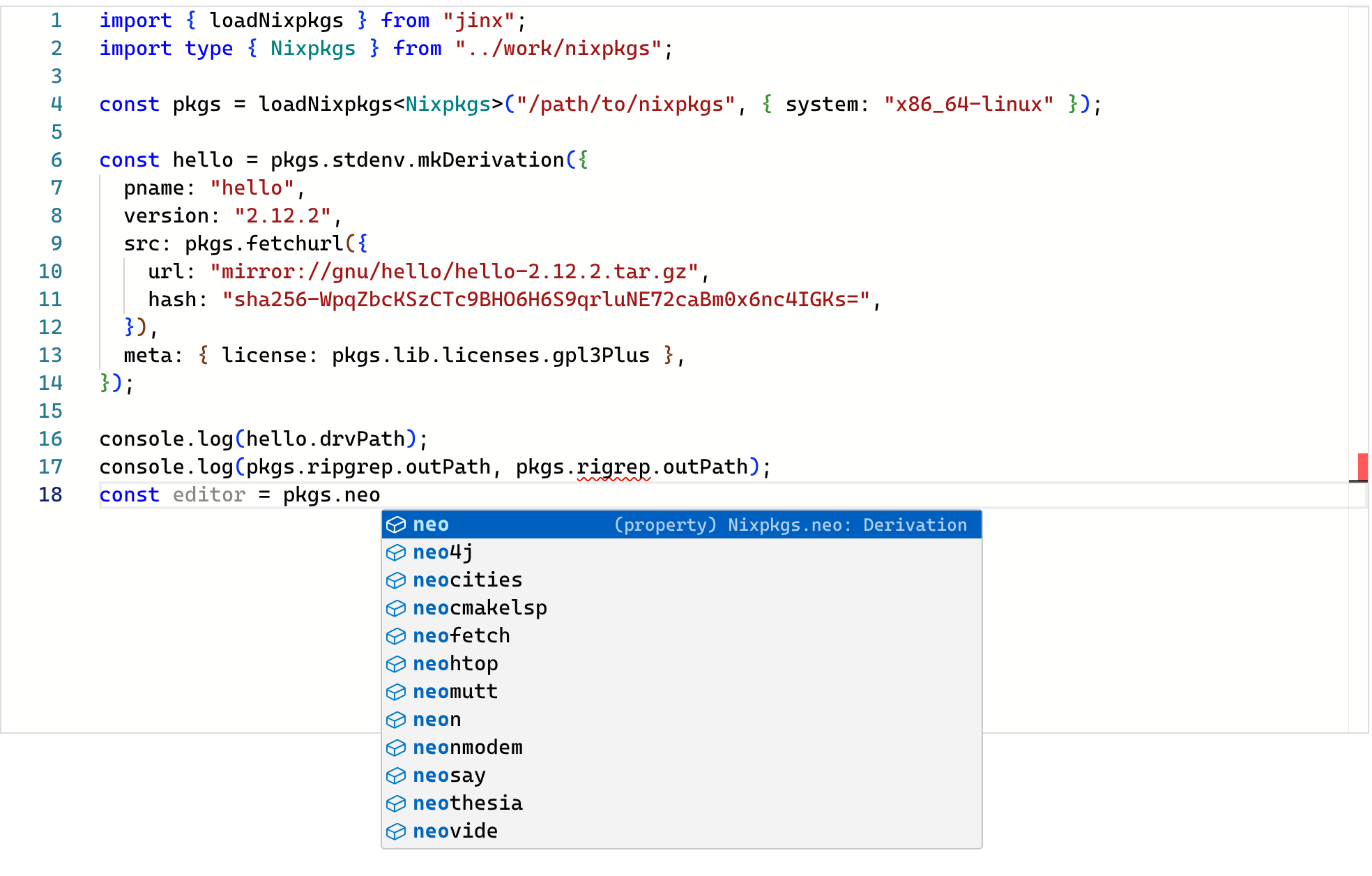The height and width of the screenshot is (876, 1372).
Task: Click the Nixpkgs.neo: Derivation type detail
Action: coord(848,525)
